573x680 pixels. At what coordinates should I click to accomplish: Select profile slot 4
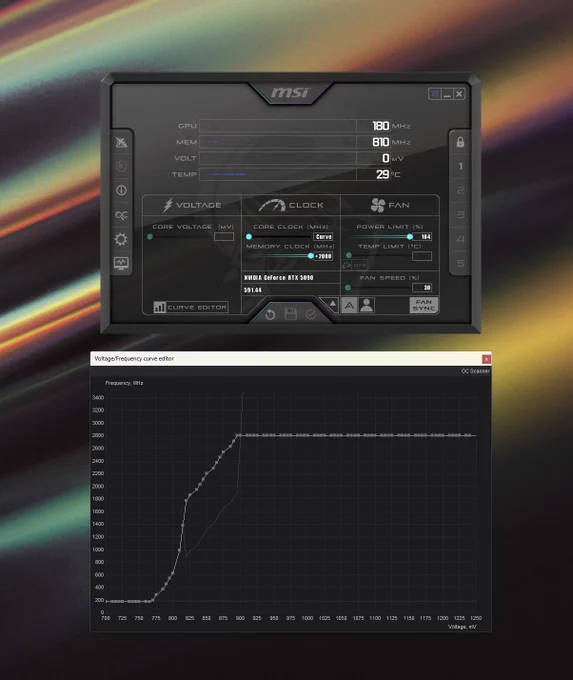(460, 239)
